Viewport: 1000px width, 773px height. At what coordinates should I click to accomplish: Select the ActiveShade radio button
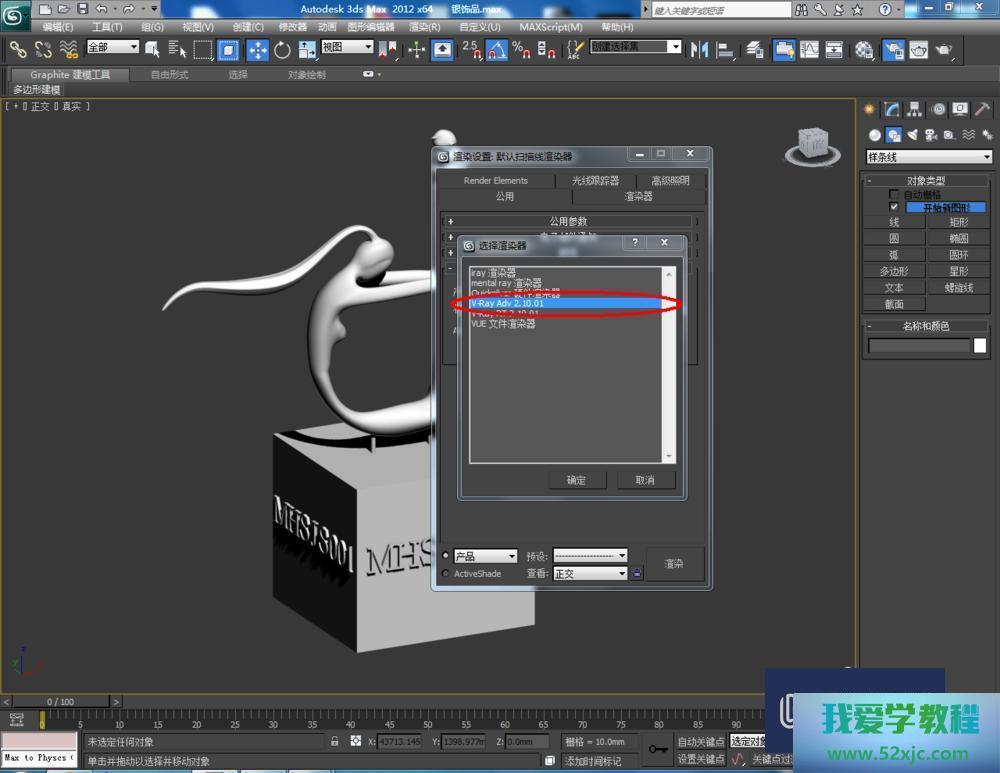tap(446, 574)
